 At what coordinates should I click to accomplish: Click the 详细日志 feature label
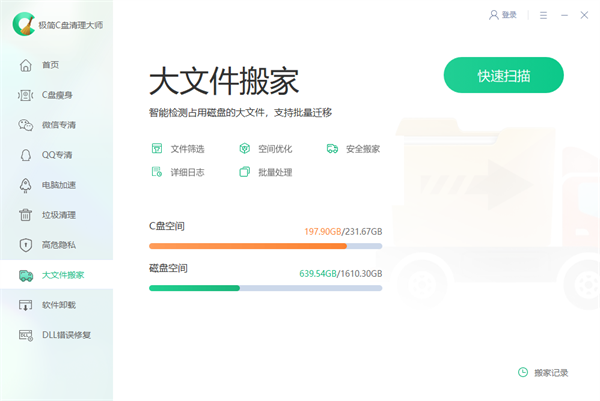click(x=187, y=172)
